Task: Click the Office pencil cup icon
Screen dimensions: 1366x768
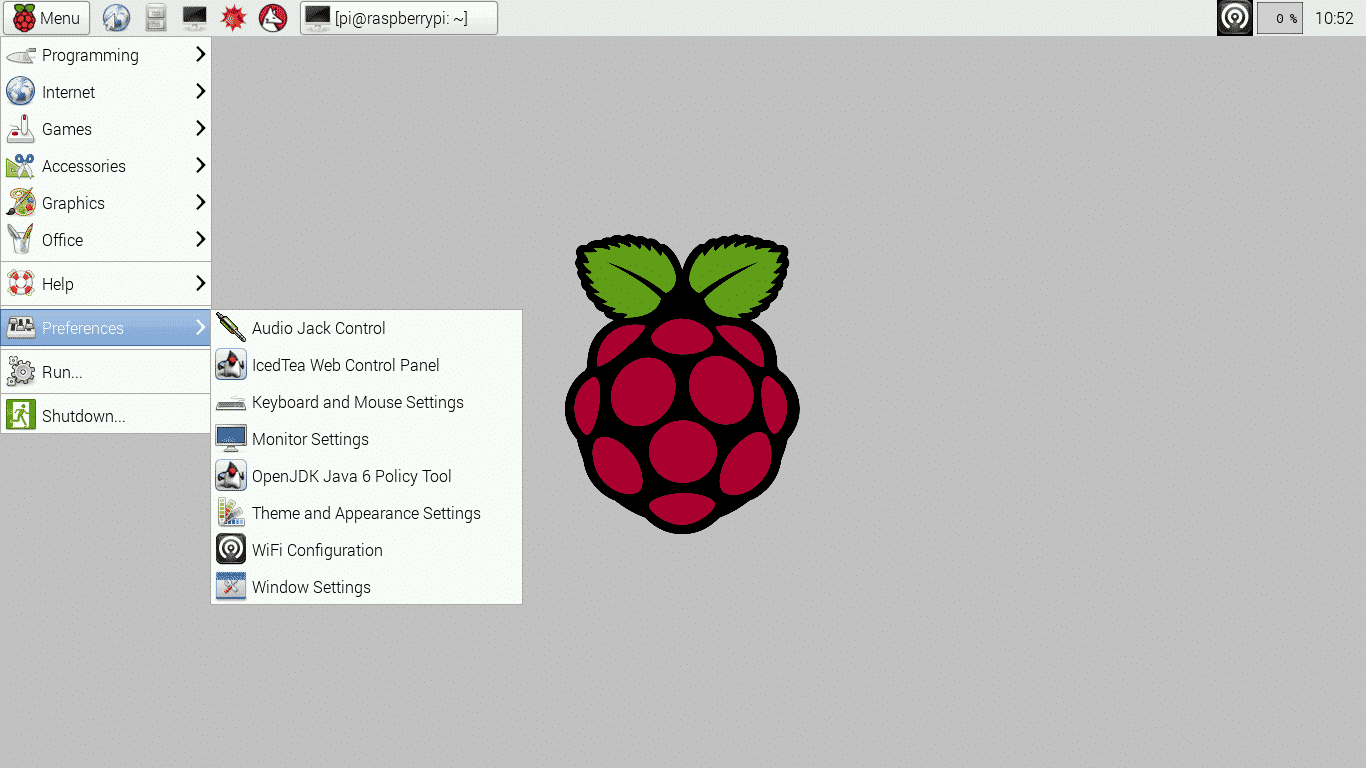Action: click(x=21, y=240)
